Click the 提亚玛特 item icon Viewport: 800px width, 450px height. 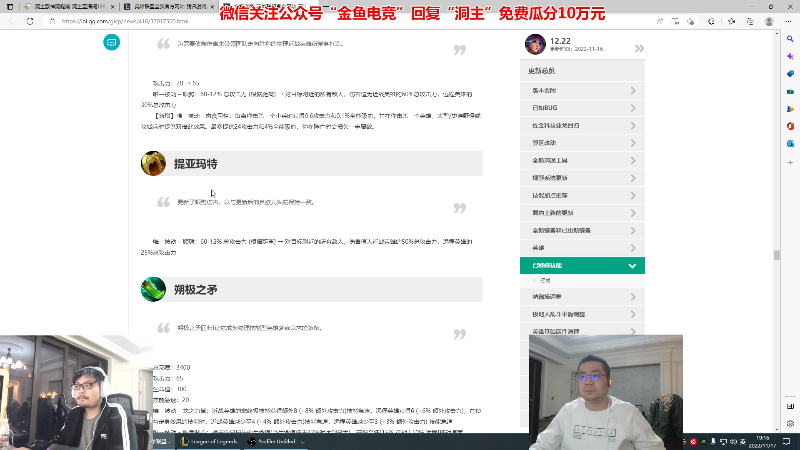click(x=153, y=163)
